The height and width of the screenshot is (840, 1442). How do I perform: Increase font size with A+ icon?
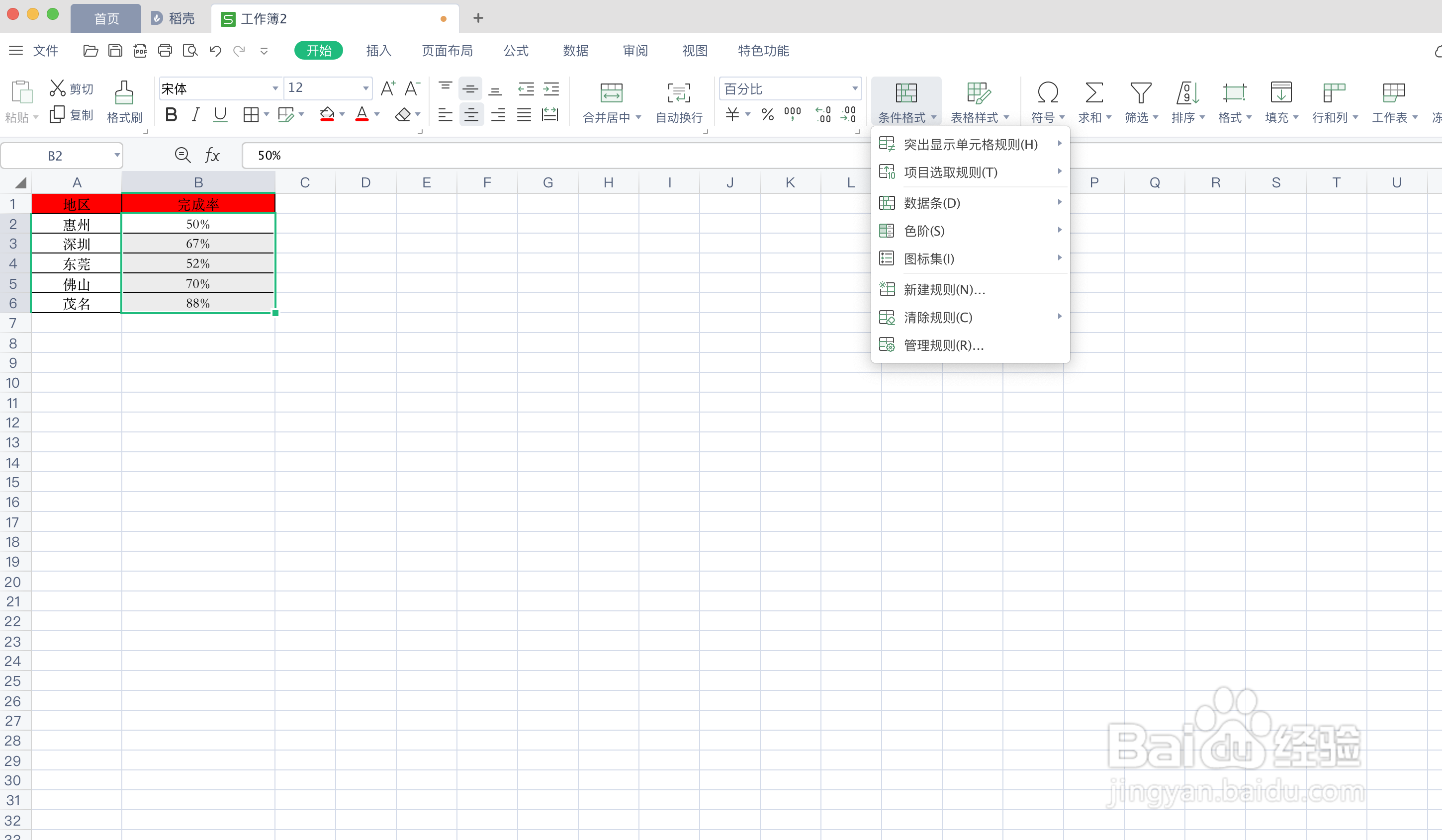point(387,88)
